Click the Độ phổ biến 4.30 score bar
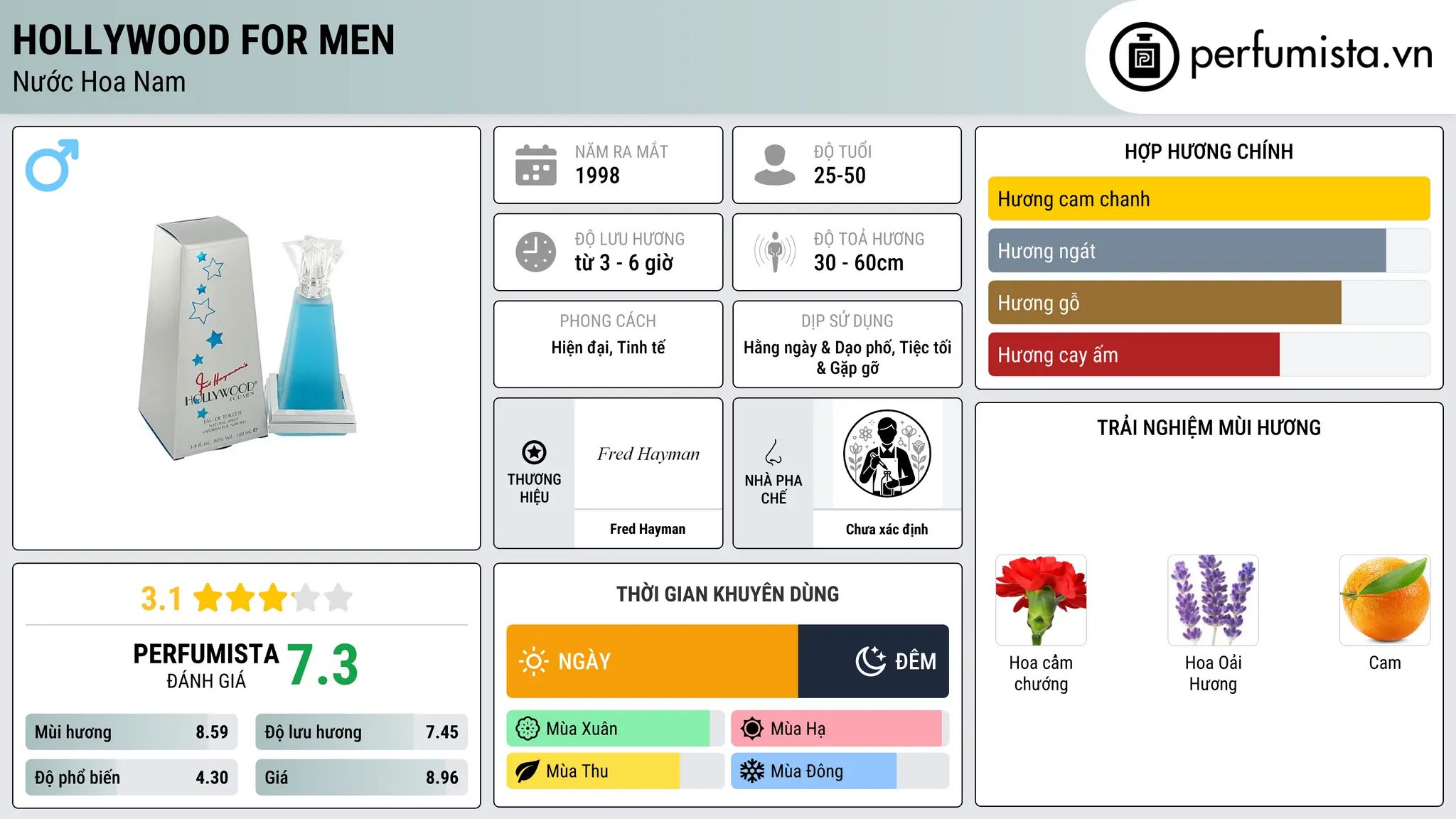 132,778
